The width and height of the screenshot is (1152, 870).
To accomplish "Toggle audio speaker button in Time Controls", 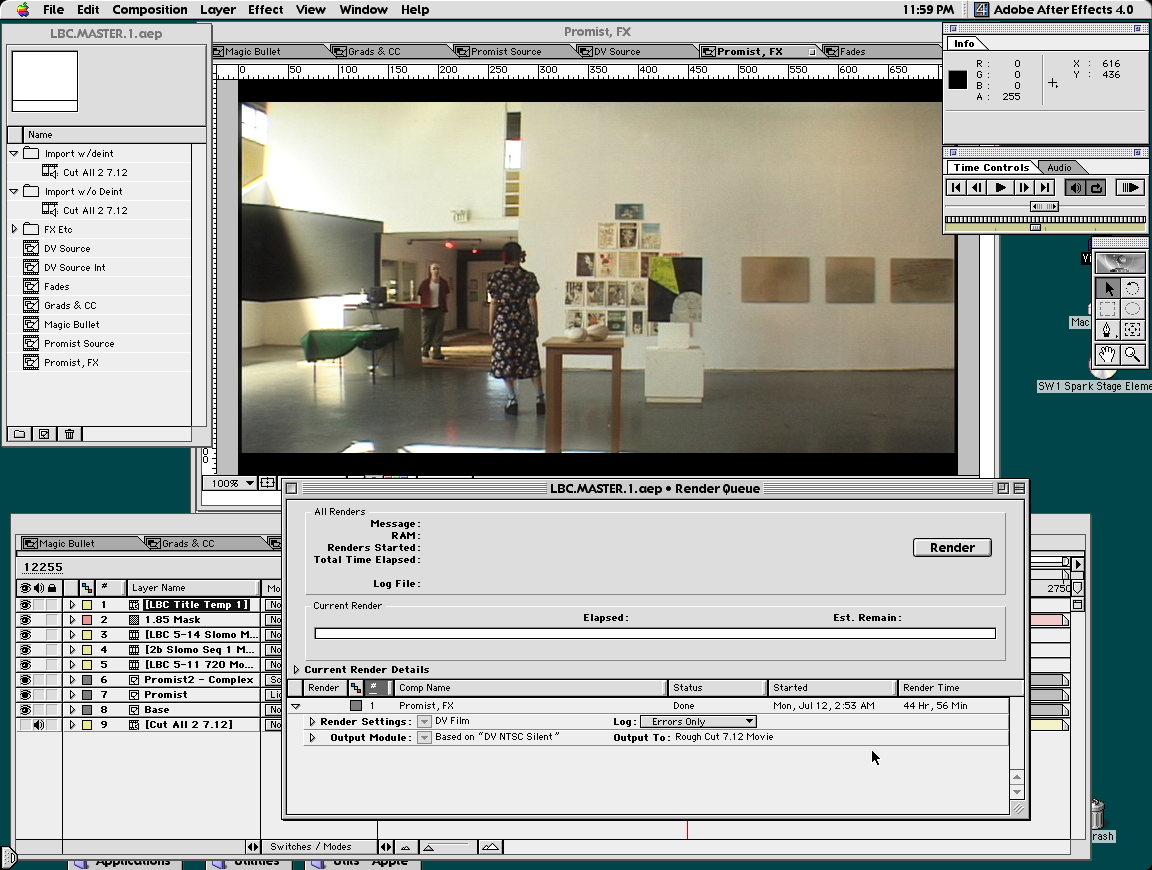I will 1075,187.
